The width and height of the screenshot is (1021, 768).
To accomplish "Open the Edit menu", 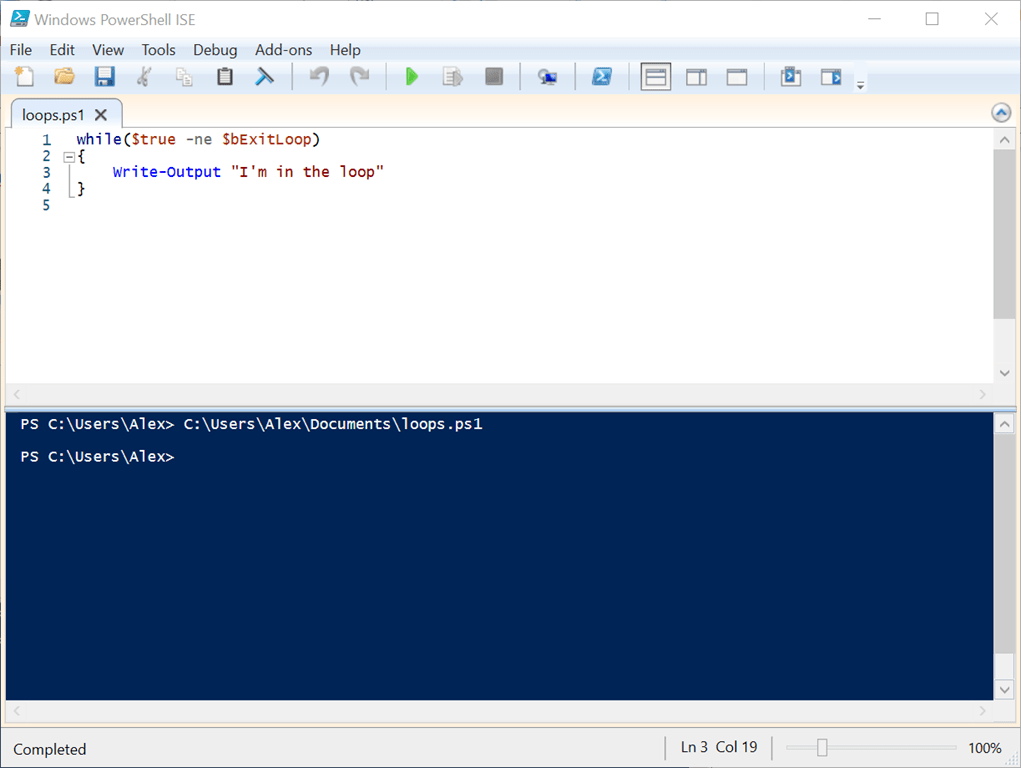I will click(62, 50).
